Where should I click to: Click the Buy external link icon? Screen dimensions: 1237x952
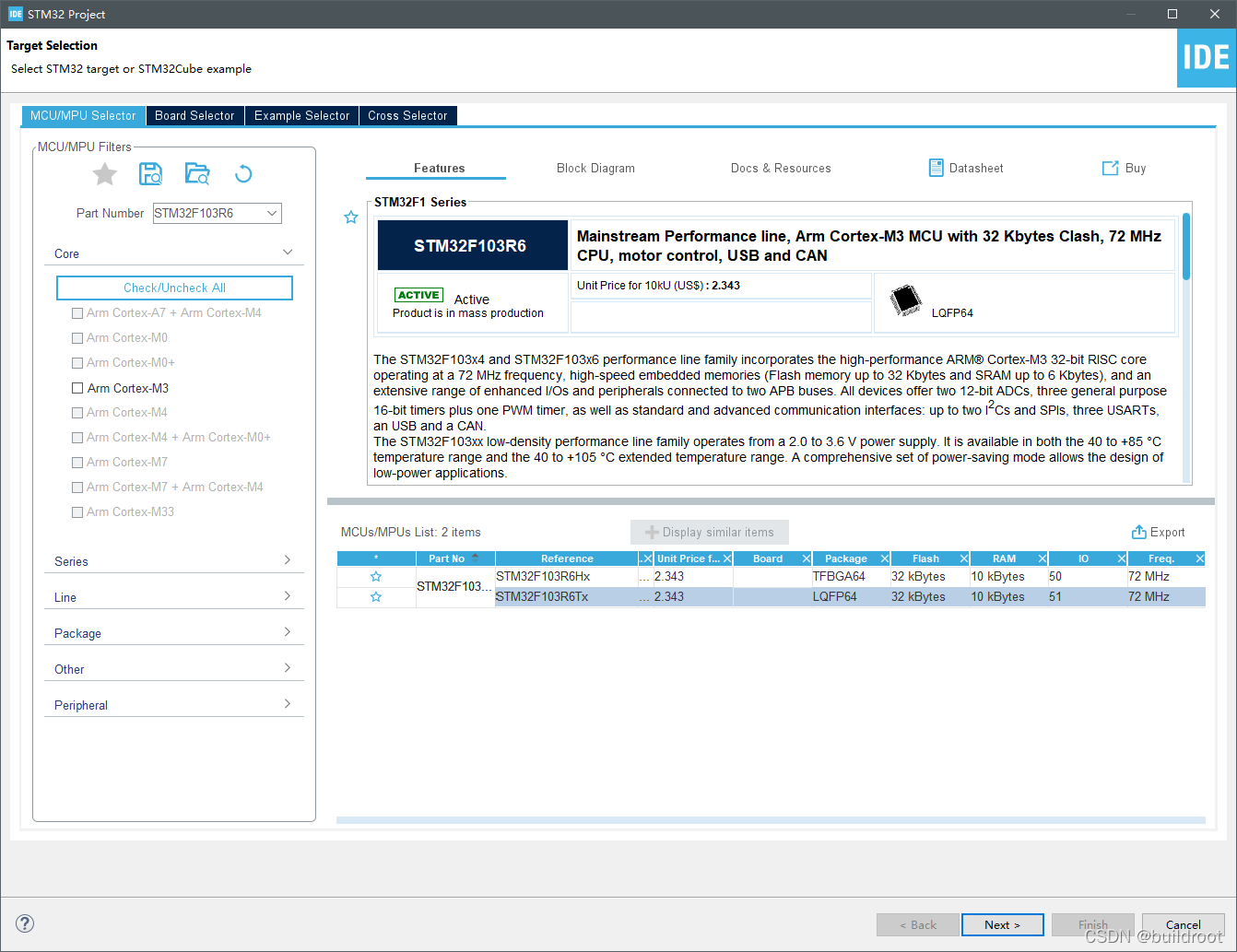click(x=1111, y=168)
